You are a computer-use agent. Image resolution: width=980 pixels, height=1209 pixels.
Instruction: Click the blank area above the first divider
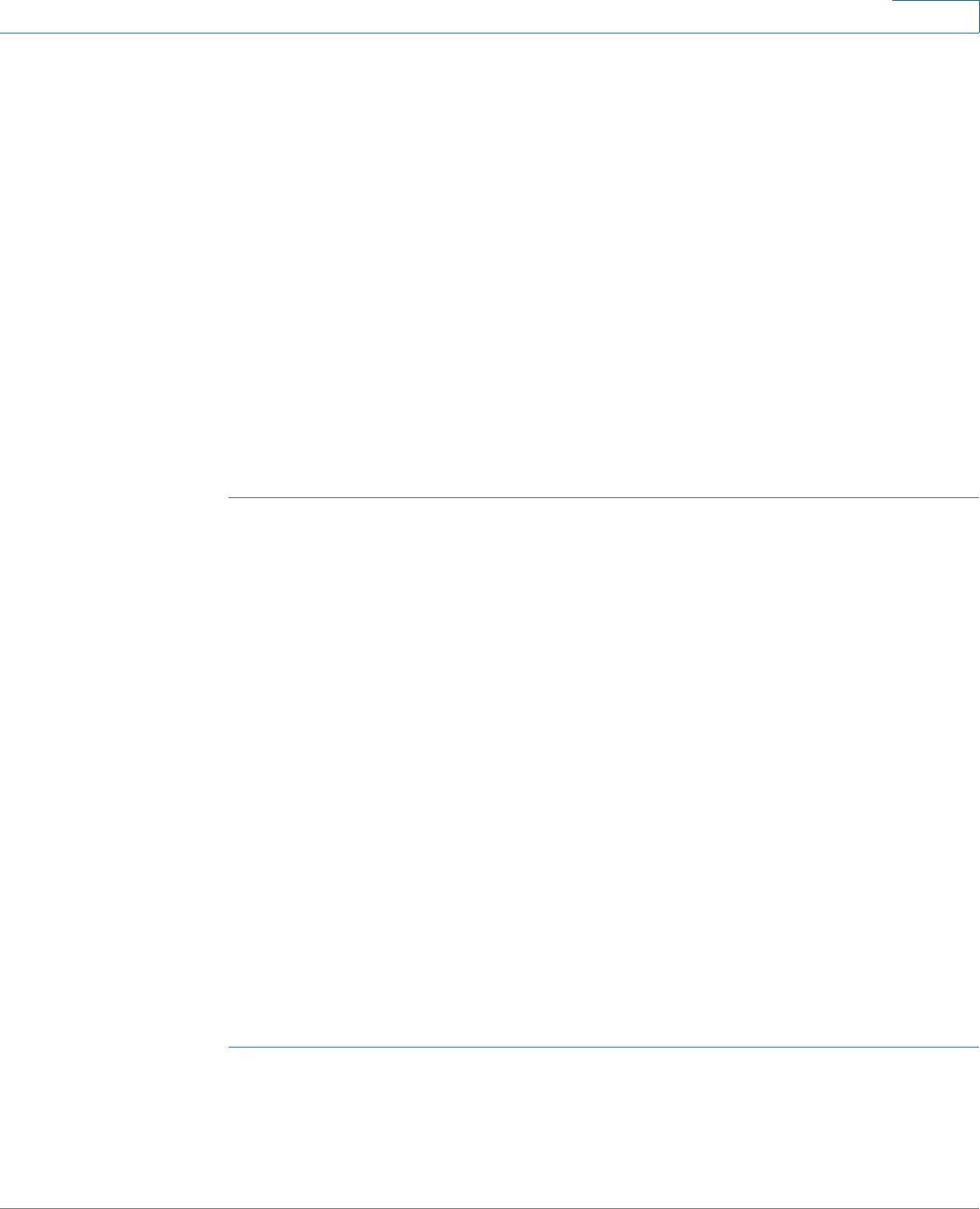[x=603, y=266]
